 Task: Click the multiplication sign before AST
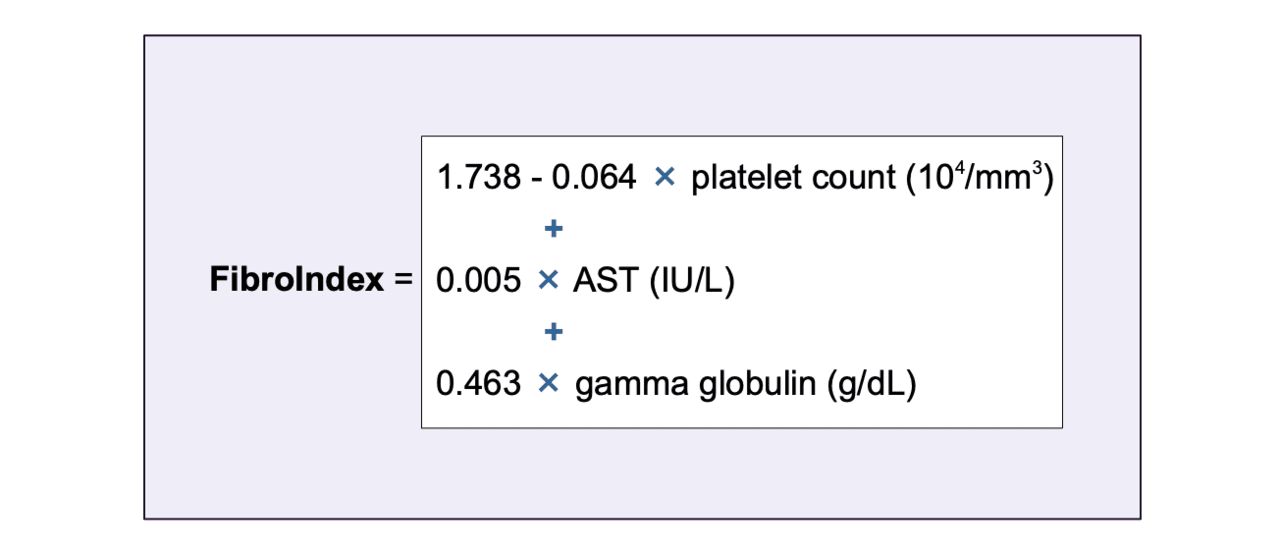coord(547,281)
